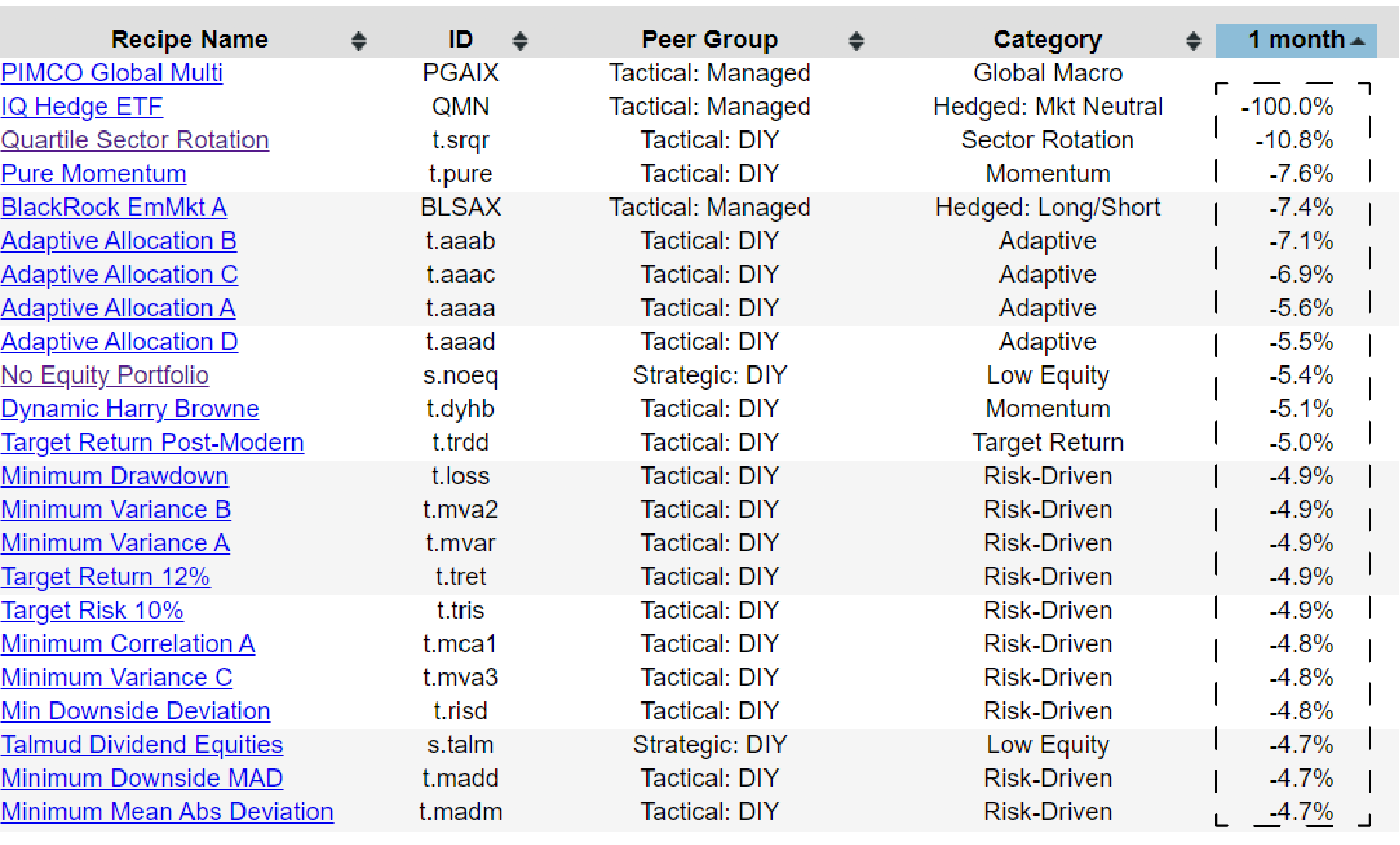1400x845 pixels.
Task: Open Pure Momentum recipe link
Action: (94, 173)
